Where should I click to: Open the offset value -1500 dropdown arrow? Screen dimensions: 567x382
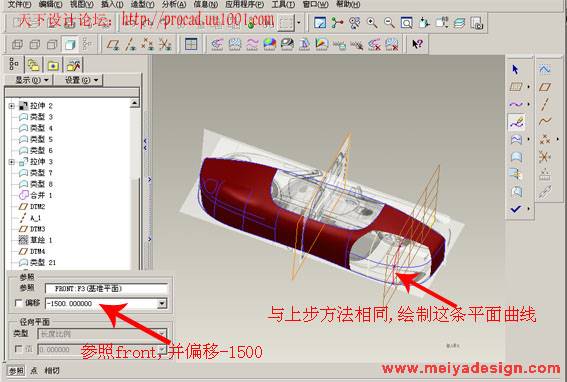(162, 304)
